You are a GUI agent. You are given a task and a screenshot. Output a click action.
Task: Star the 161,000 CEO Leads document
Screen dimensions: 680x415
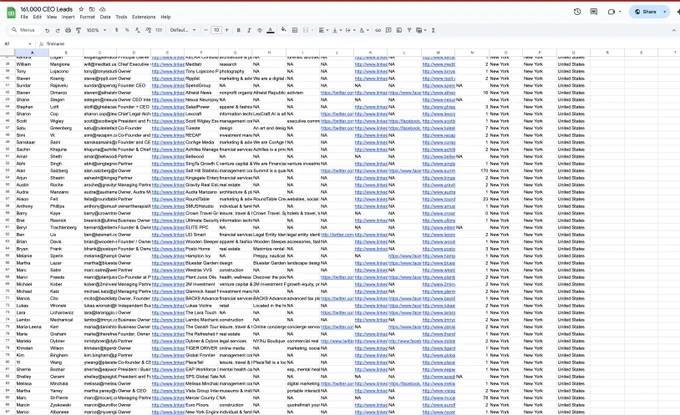click(x=81, y=9)
